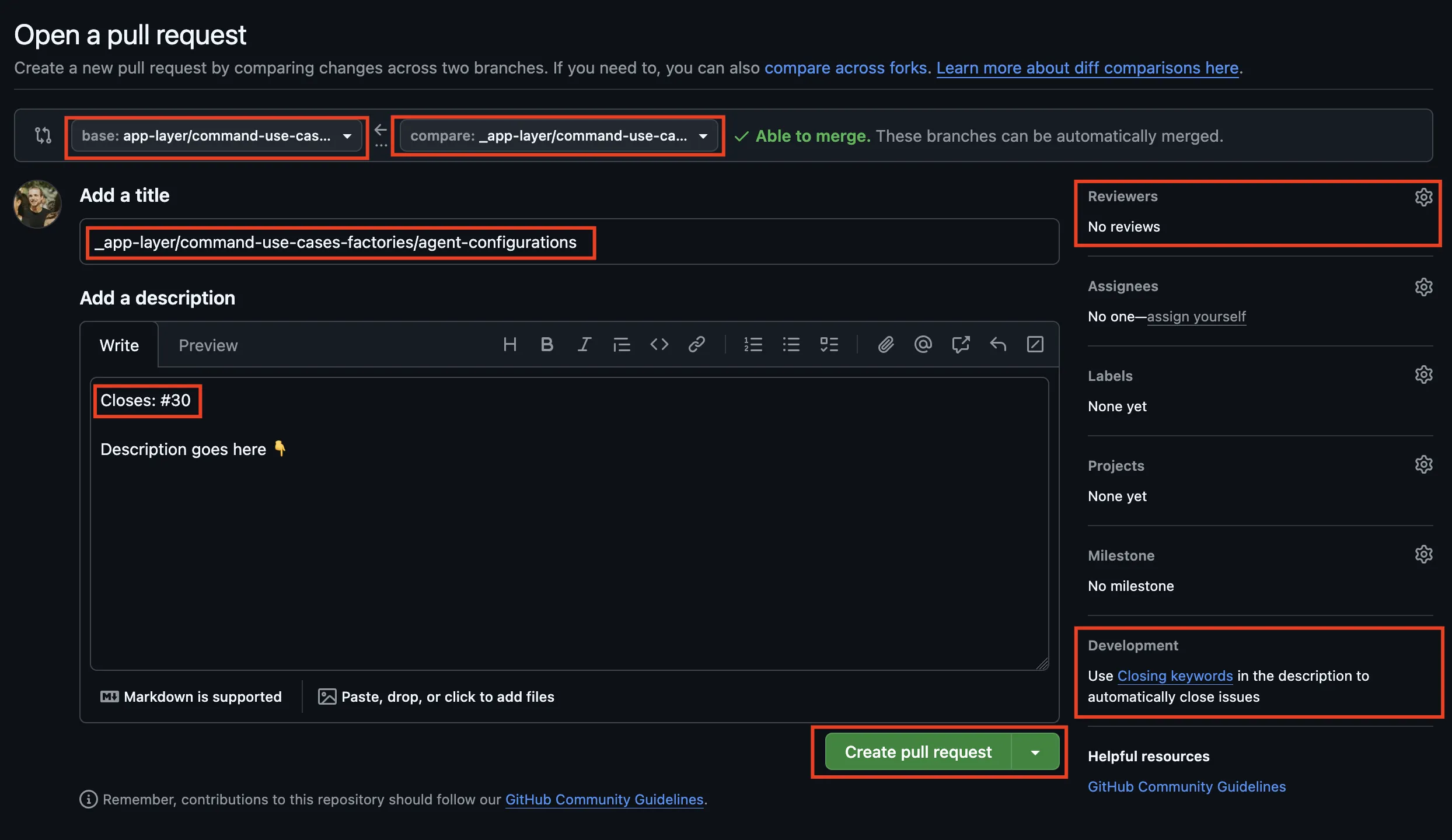Apply italic formatting icon
The height and width of the screenshot is (840, 1452).
584,344
